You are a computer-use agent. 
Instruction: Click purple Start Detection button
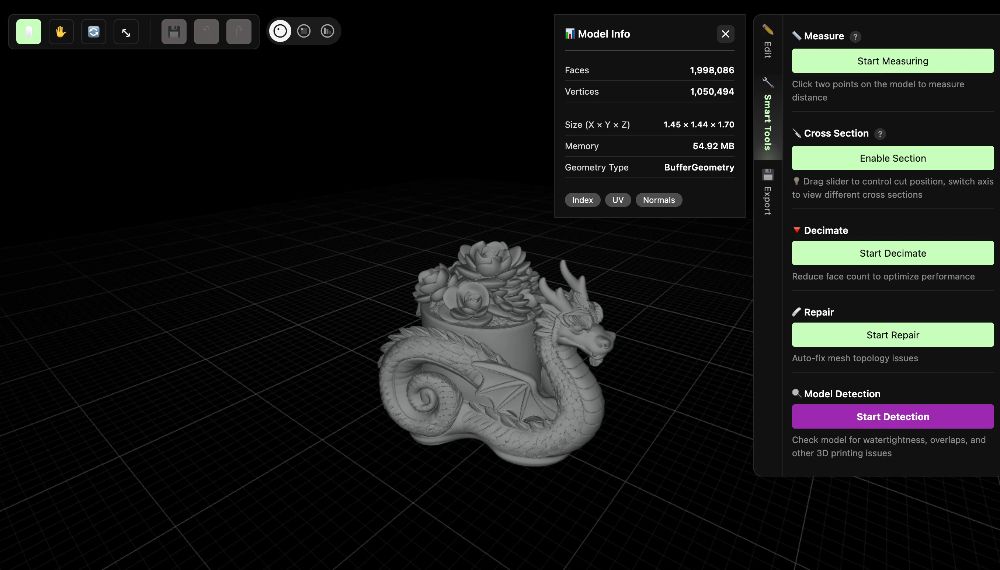point(892,416)
